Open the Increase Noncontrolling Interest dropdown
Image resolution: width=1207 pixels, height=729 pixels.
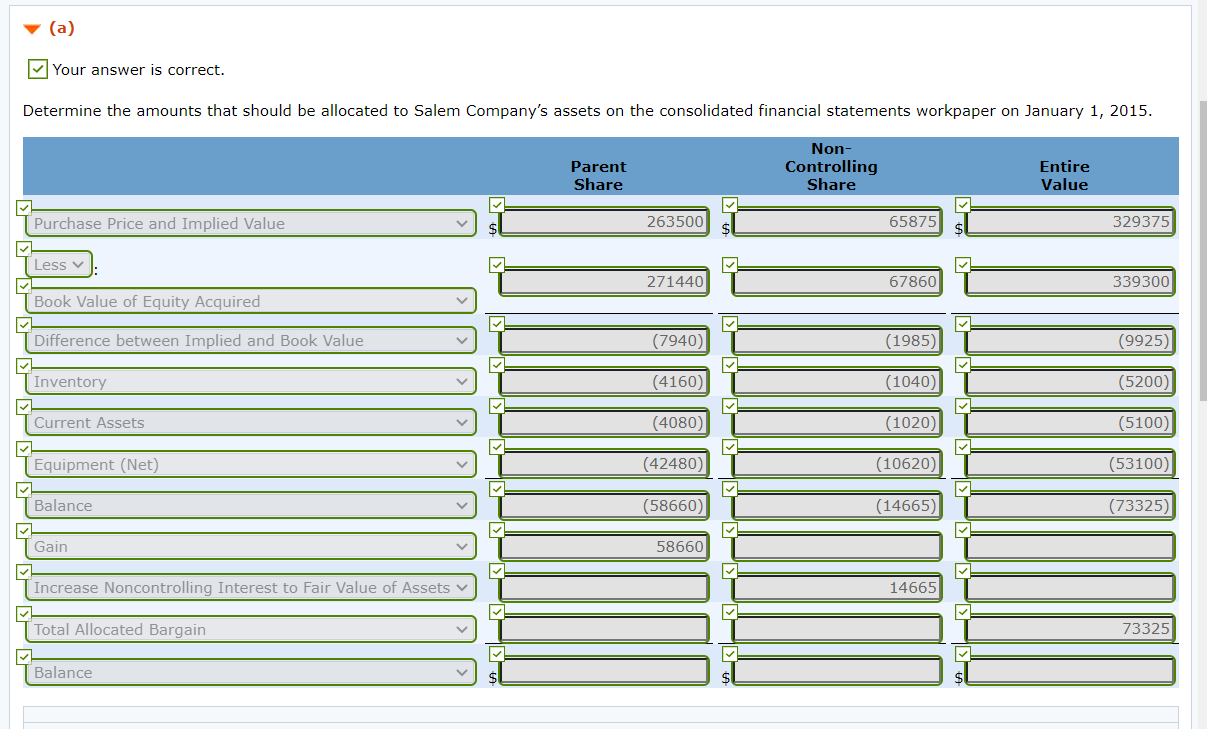(x=252, y=587)
